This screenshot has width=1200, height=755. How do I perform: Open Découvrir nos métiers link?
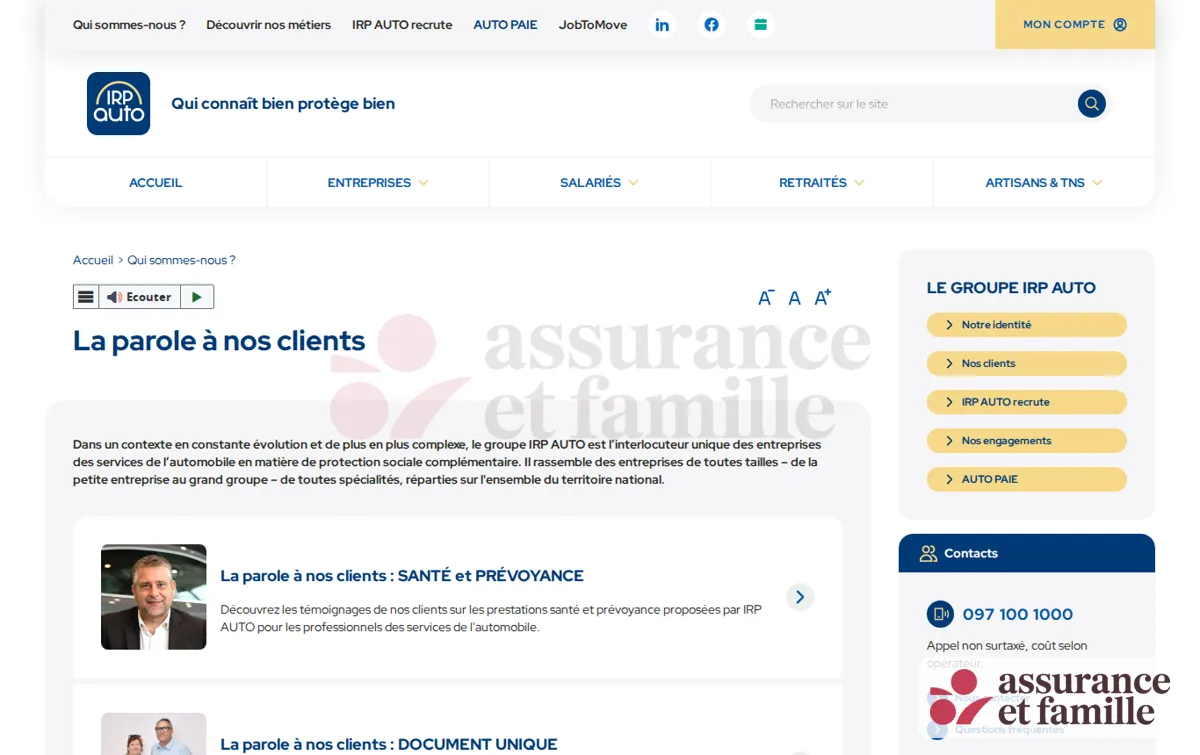[268, 25]
